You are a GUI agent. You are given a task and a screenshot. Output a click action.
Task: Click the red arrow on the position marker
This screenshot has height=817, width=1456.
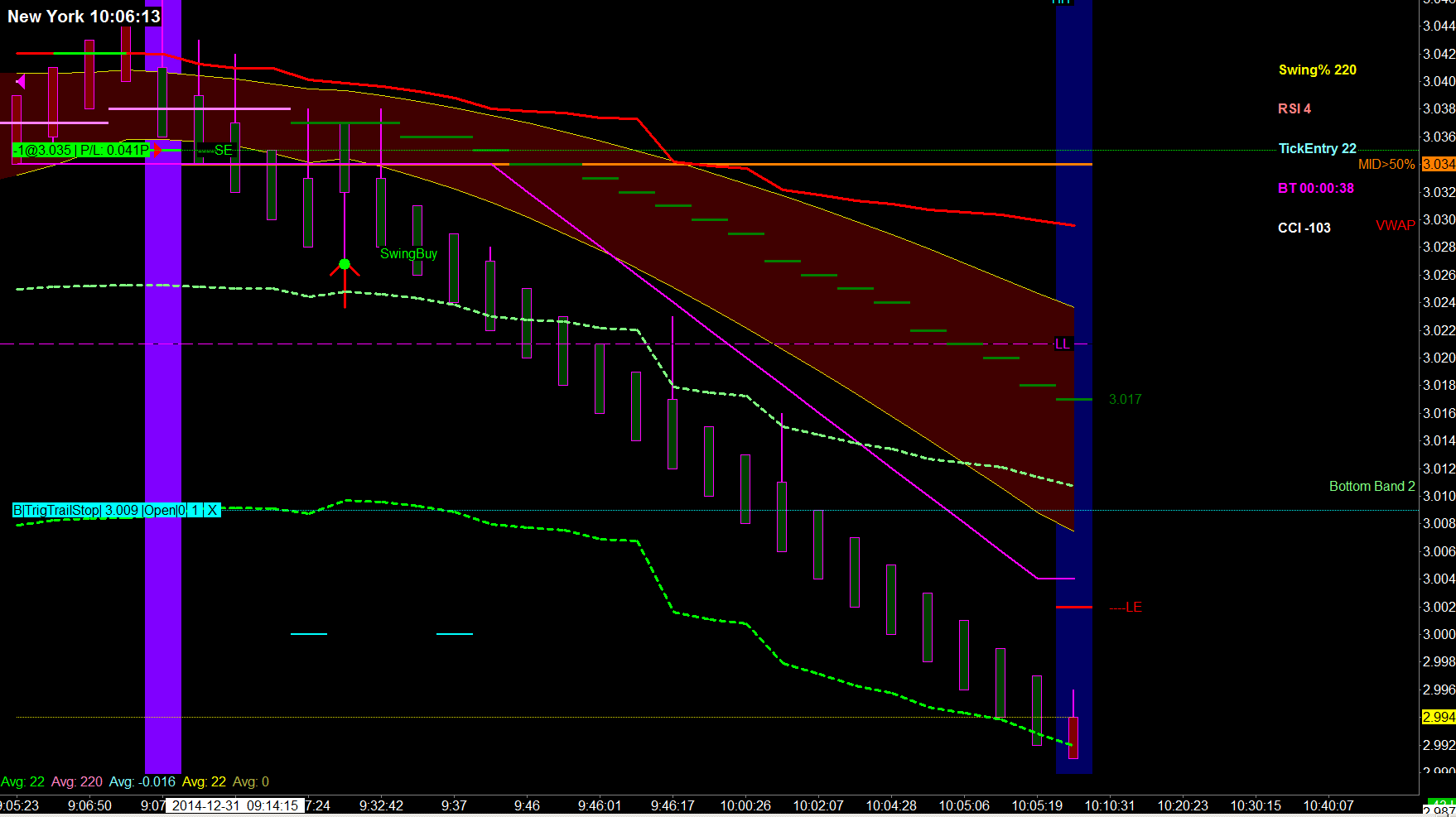tap(157, 150)
